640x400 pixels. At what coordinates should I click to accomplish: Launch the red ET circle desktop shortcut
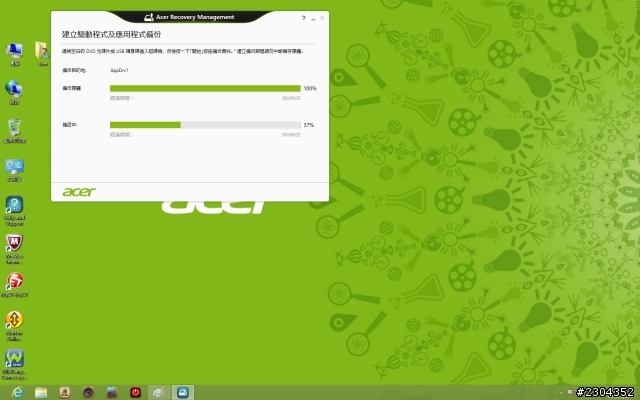[x=15, y=282]
